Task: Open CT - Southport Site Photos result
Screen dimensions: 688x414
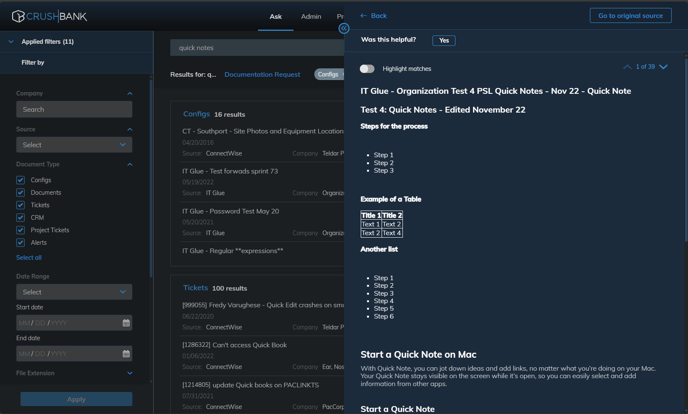Action: pyautogui.click(x=263, y=131)
